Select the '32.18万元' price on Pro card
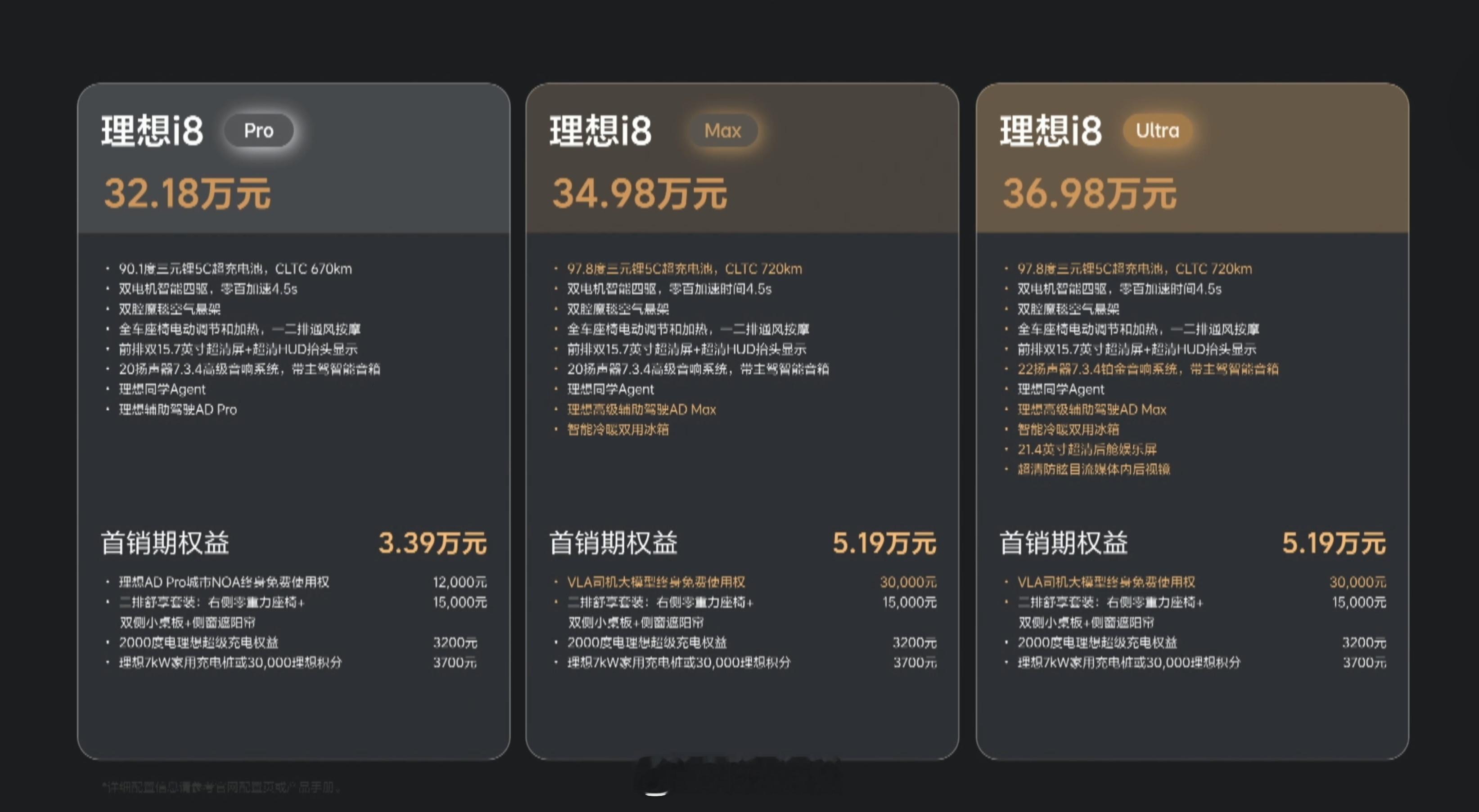Viewport: 1479px width, 812px height. click(x=187, y=193)
